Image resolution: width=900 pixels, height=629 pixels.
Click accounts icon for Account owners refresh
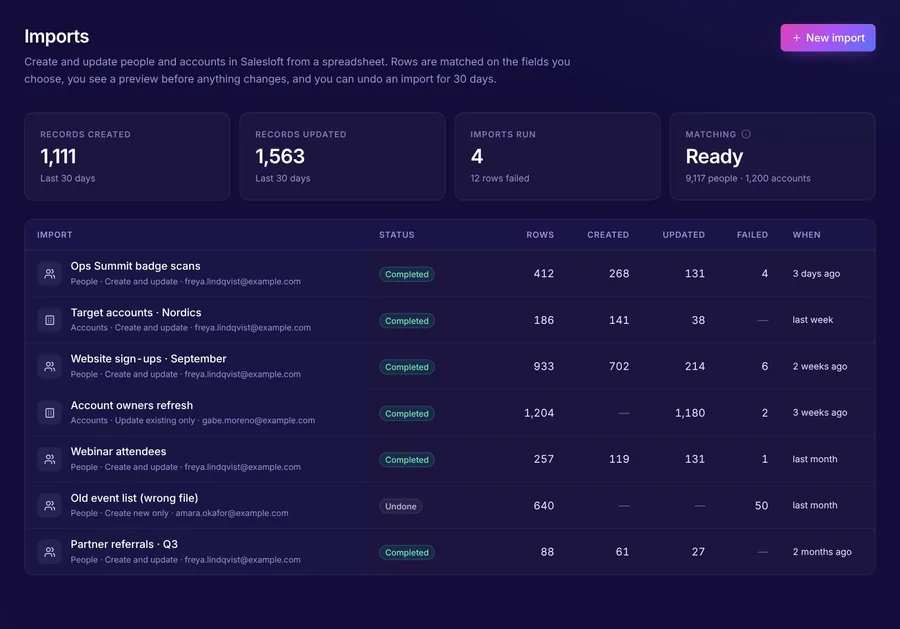click(x=50, y=413)
